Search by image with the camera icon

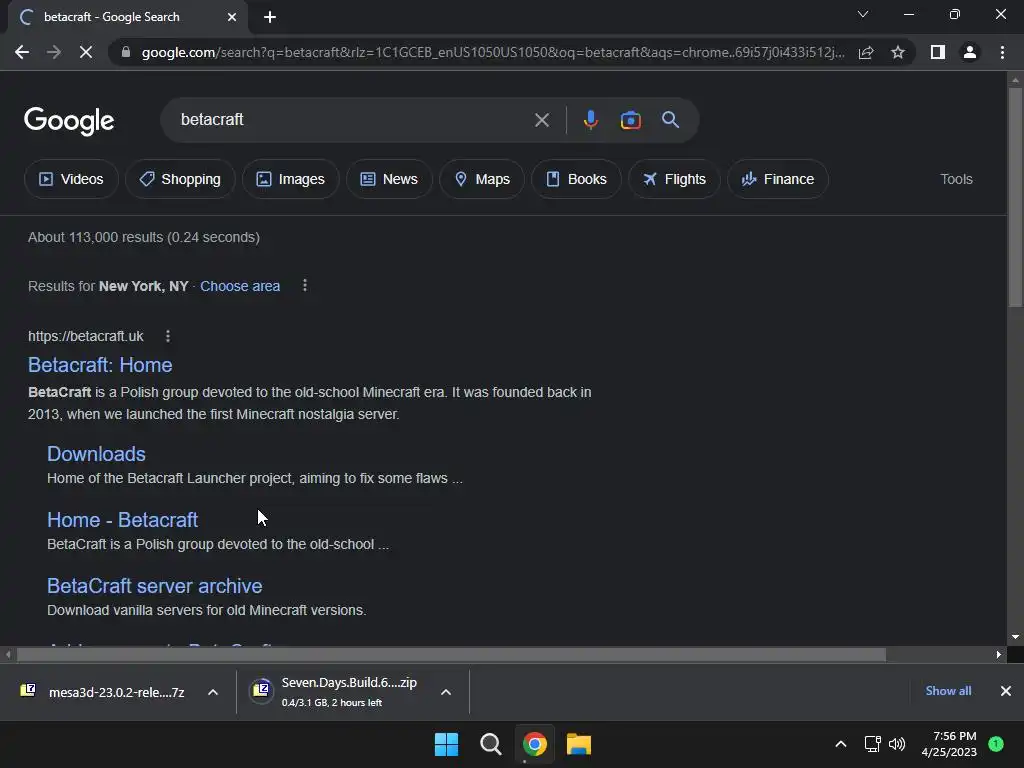coord(630,120)
